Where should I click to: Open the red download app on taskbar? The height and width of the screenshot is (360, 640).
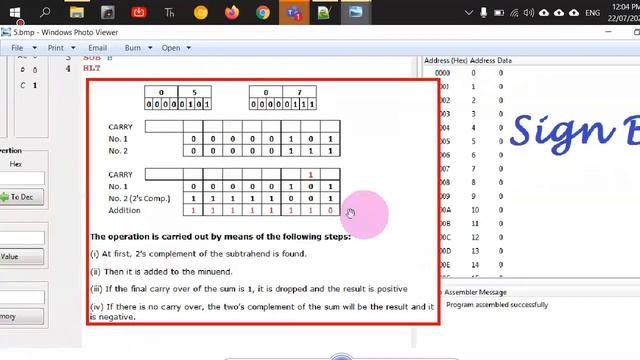tap(139, 12)
